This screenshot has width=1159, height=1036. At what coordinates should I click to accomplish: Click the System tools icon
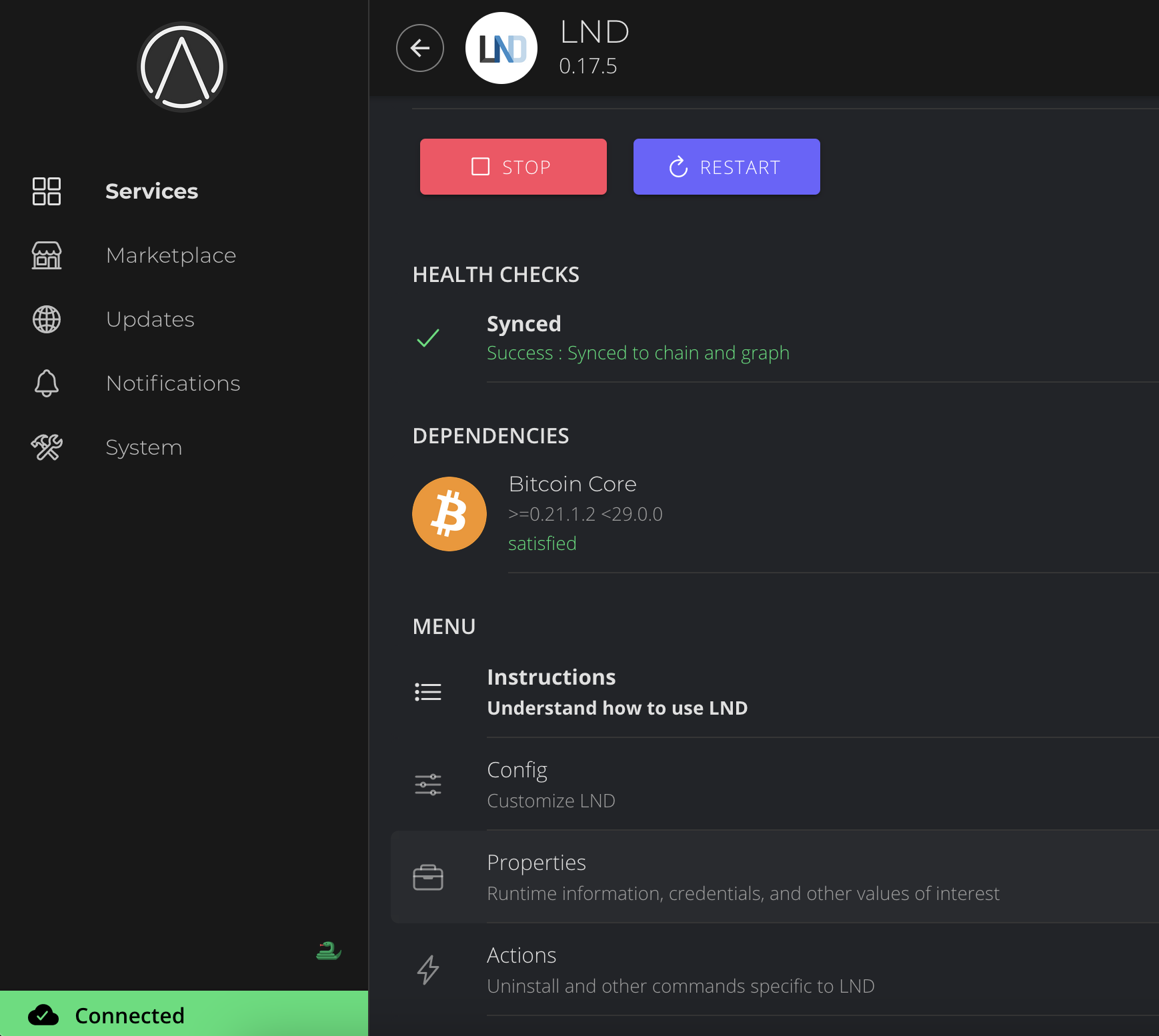[x=47, y=447]
